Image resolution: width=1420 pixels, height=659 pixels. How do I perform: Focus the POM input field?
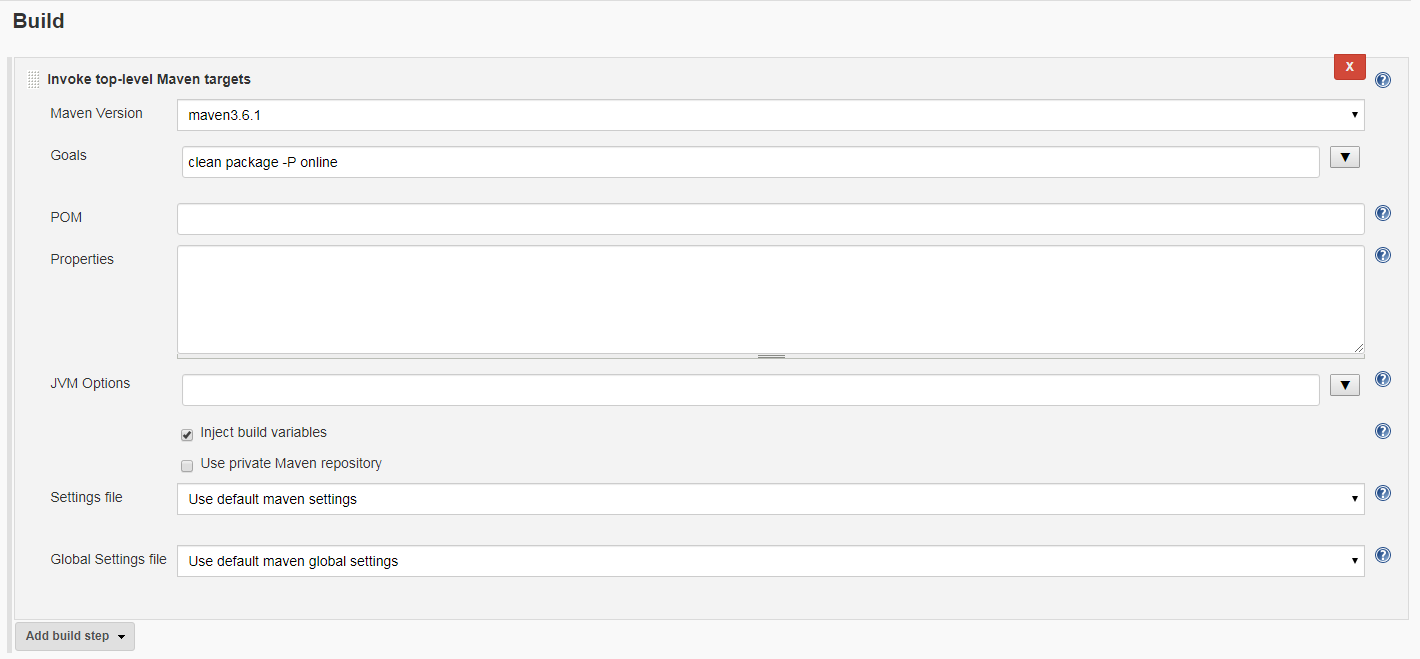tap(770, 219)
